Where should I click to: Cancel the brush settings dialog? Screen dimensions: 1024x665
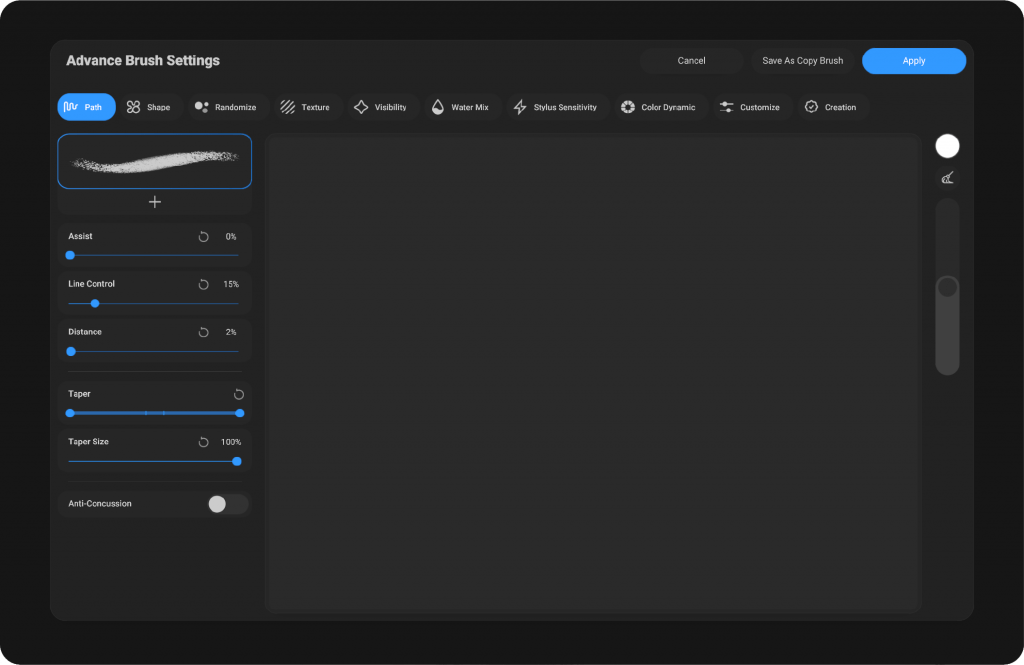pyautogui.click(x=691, y=61)
